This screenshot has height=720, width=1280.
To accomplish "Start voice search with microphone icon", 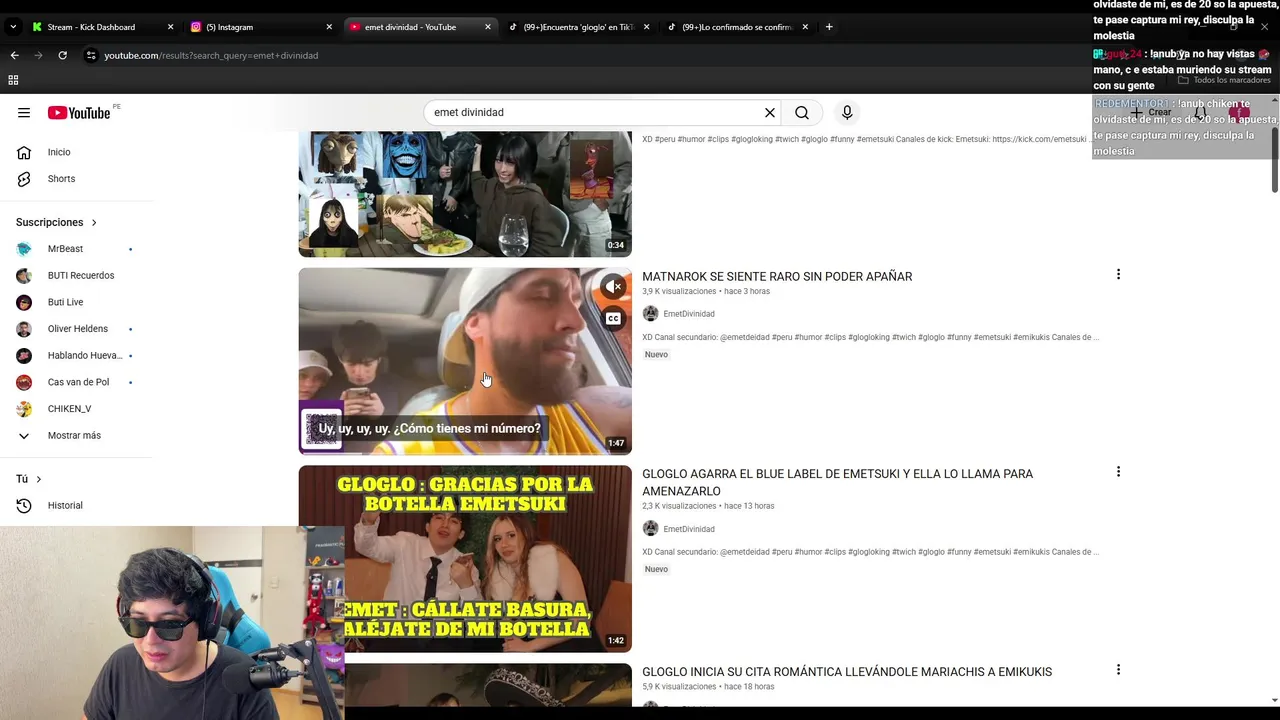I will (847, 113).
